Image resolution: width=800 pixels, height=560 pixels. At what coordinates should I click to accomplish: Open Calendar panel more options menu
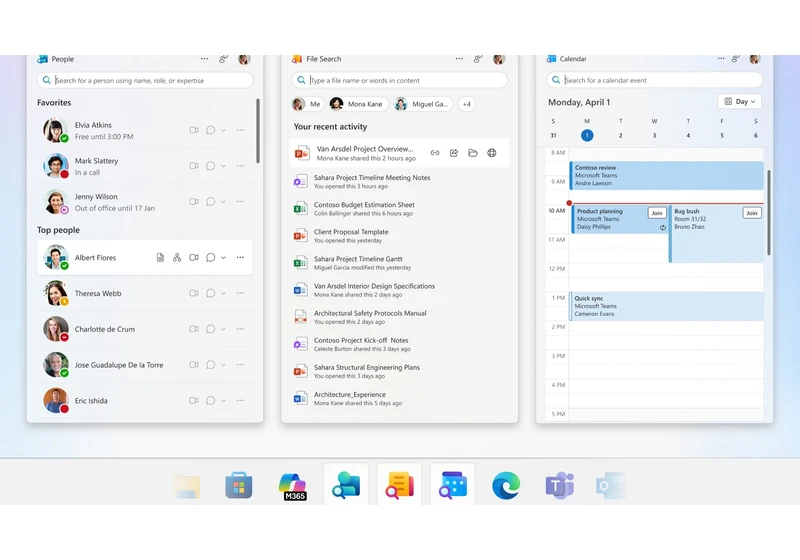721,59
